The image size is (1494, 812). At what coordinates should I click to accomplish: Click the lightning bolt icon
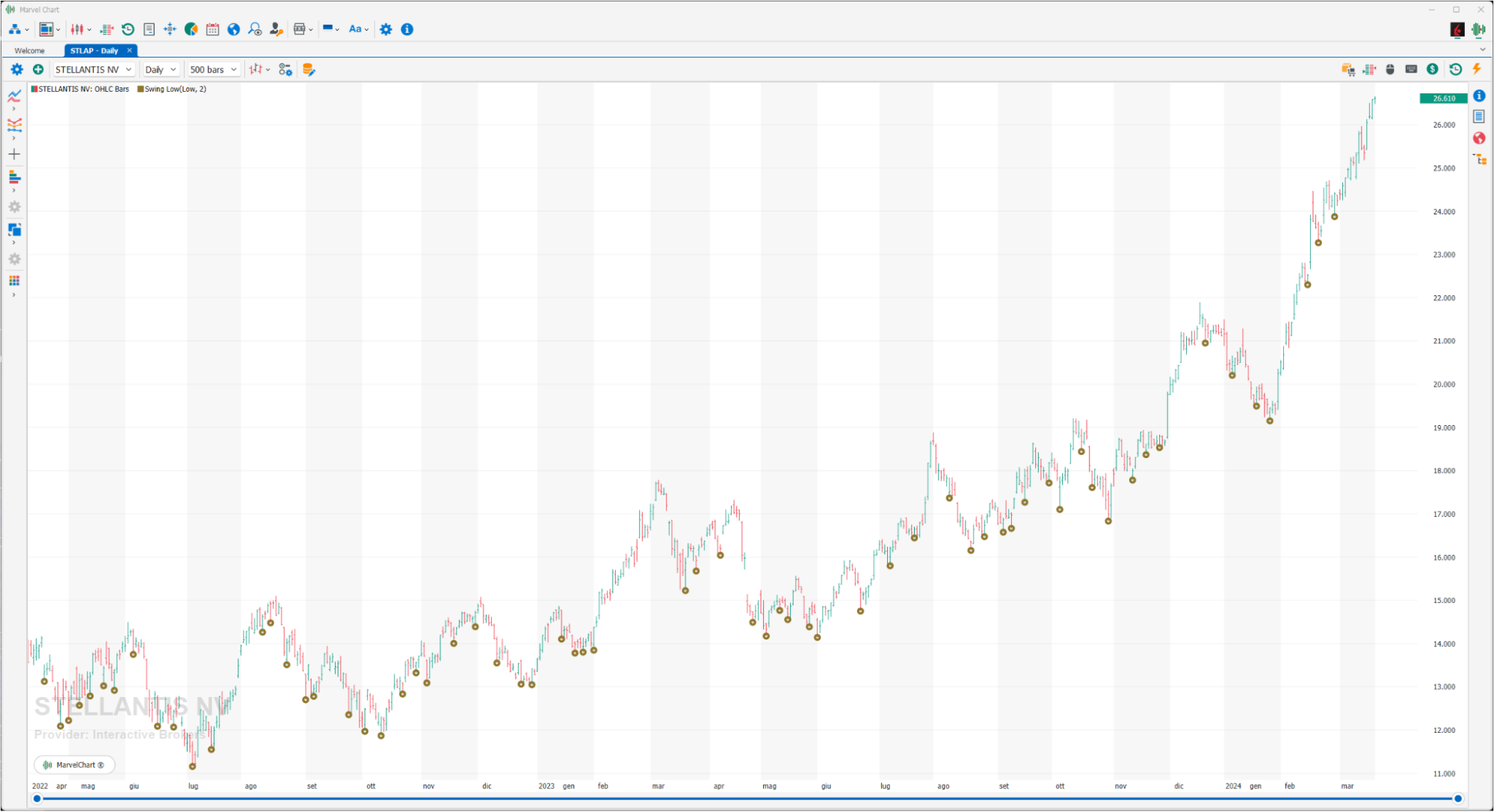coord(1477,69)
